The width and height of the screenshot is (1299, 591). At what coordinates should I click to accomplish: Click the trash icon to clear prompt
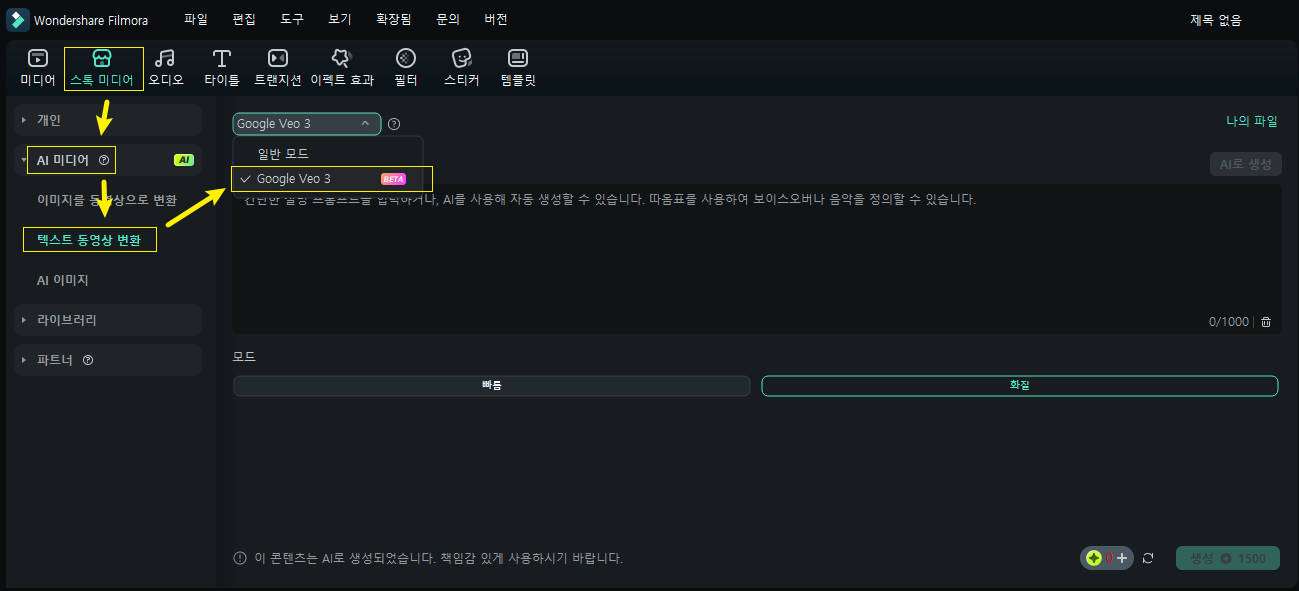[x=1266, y=322]
